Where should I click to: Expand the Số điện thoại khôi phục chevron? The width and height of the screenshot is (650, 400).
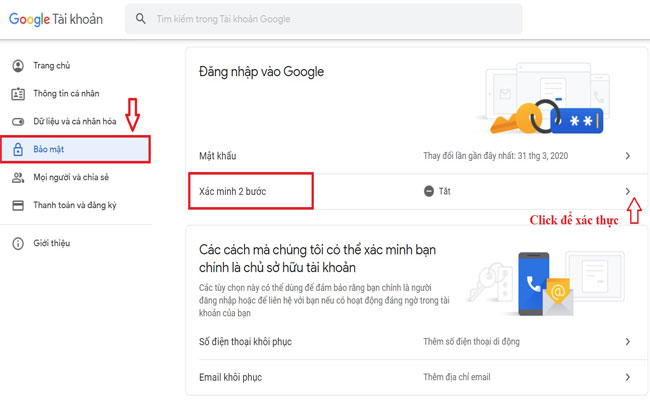628,342
